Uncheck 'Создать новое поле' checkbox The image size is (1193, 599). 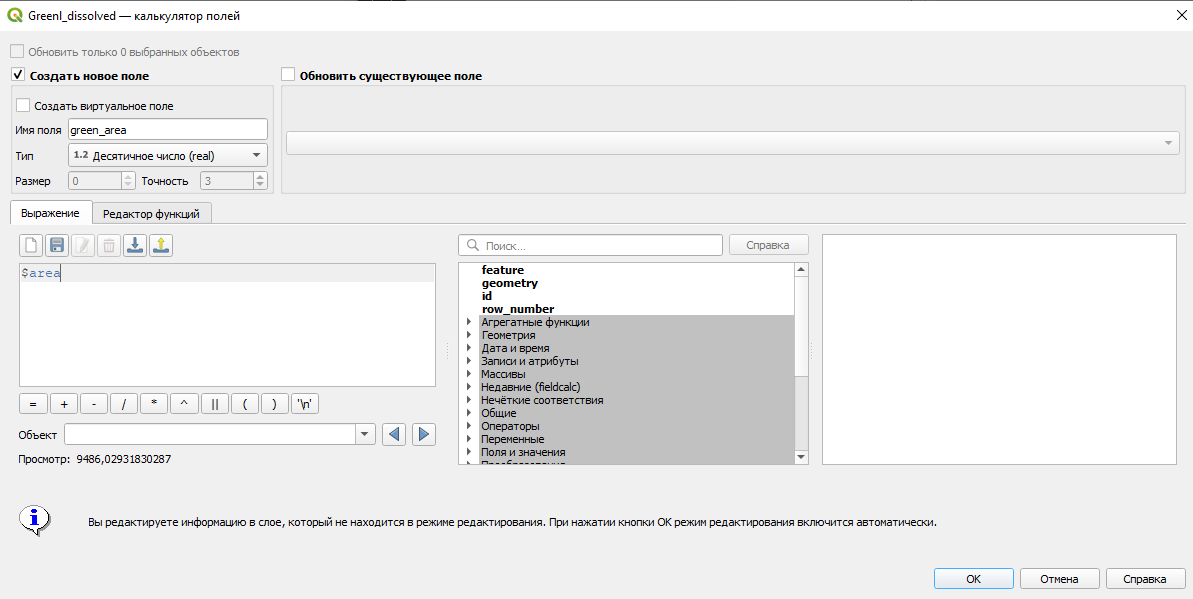tap(18, 75)
